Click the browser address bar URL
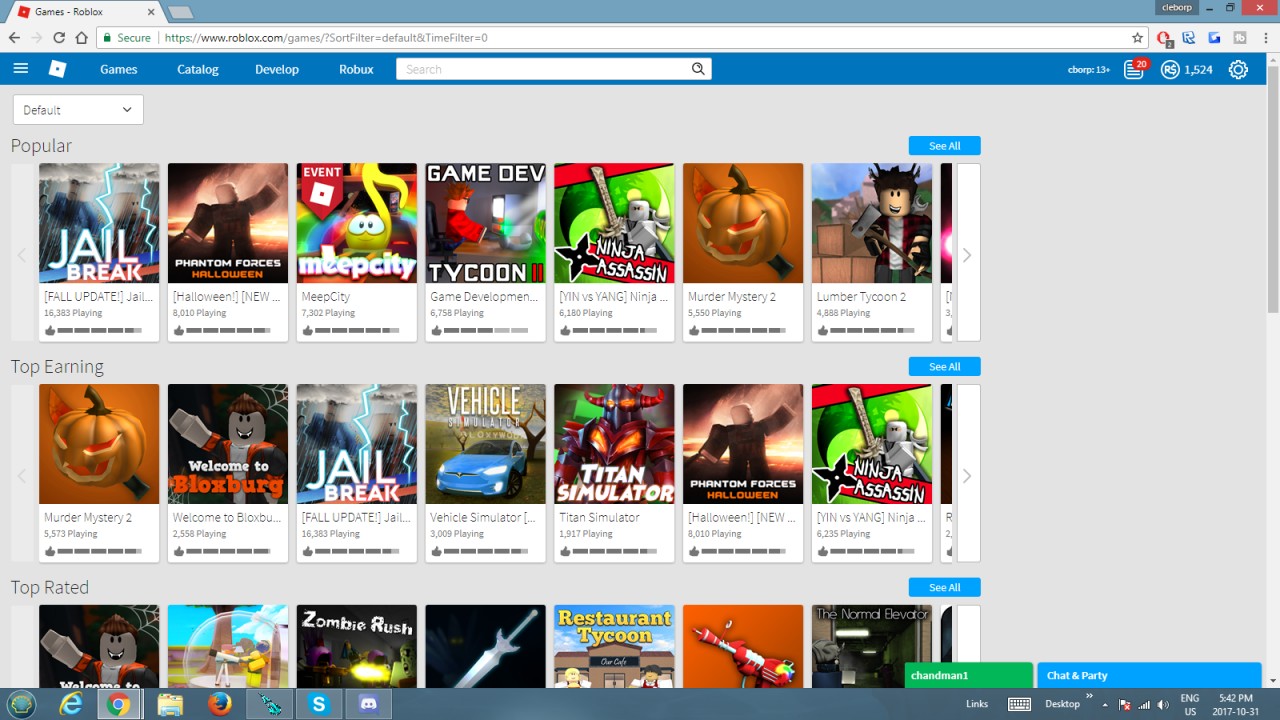1280x720 pixels. [x=326, y=38]
